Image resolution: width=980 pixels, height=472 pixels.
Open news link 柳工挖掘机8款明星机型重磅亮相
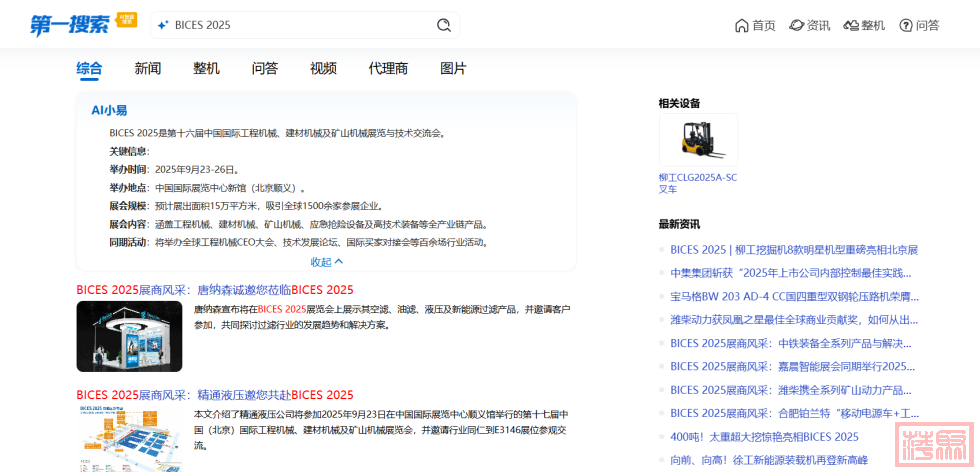tap(794, 250)
